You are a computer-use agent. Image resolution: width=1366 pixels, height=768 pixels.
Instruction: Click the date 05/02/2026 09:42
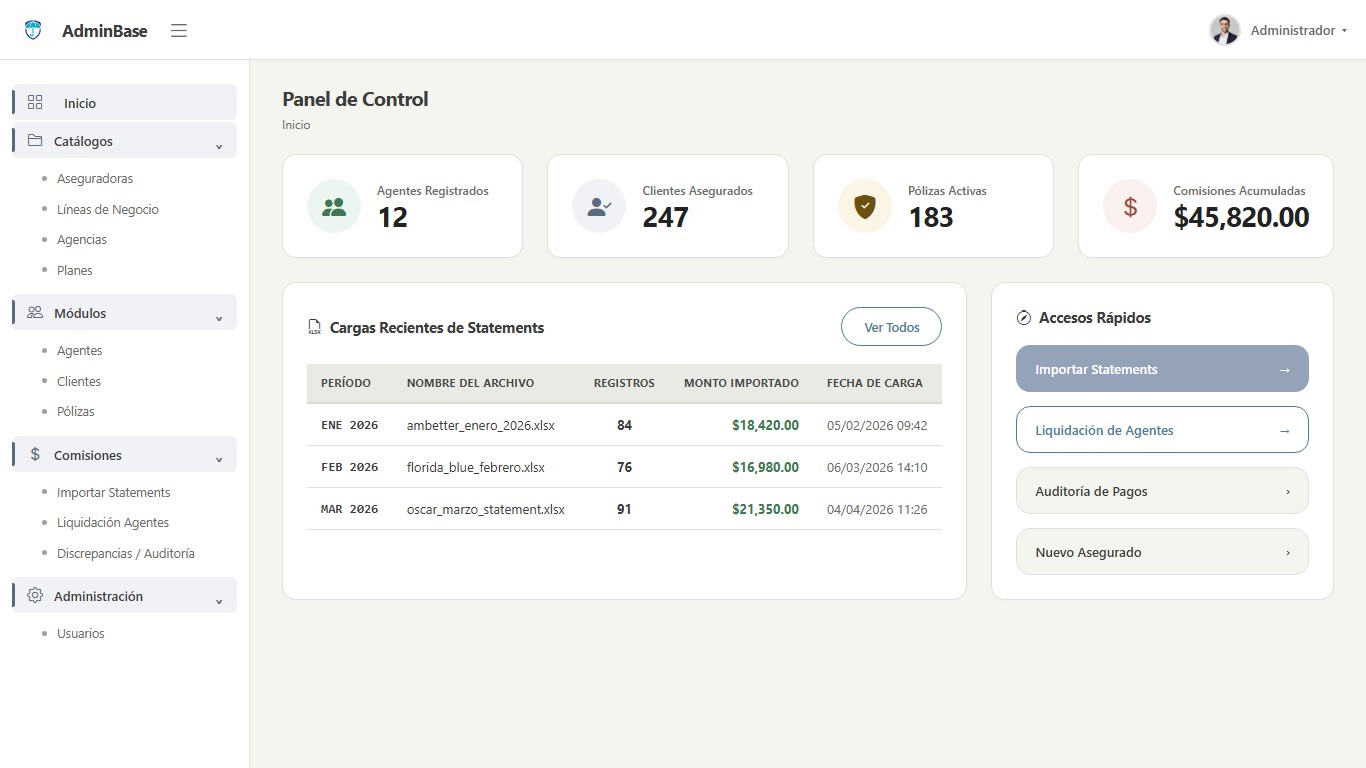click(877, 425)
